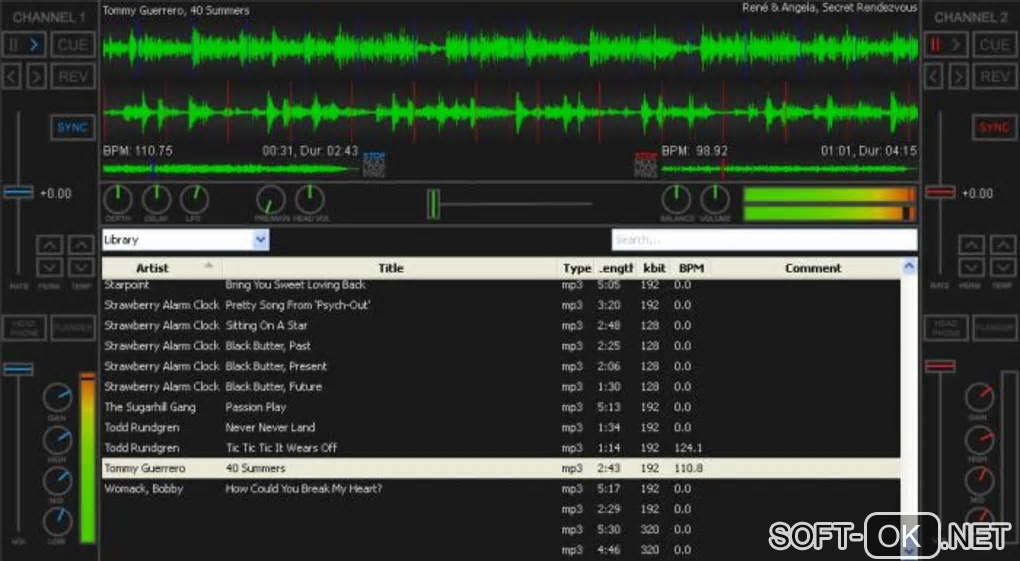Image resolution: width=1020 pixels, height=561 pixels.
Task: Sort library by Type column header
Action: click(x=576, y=268)
